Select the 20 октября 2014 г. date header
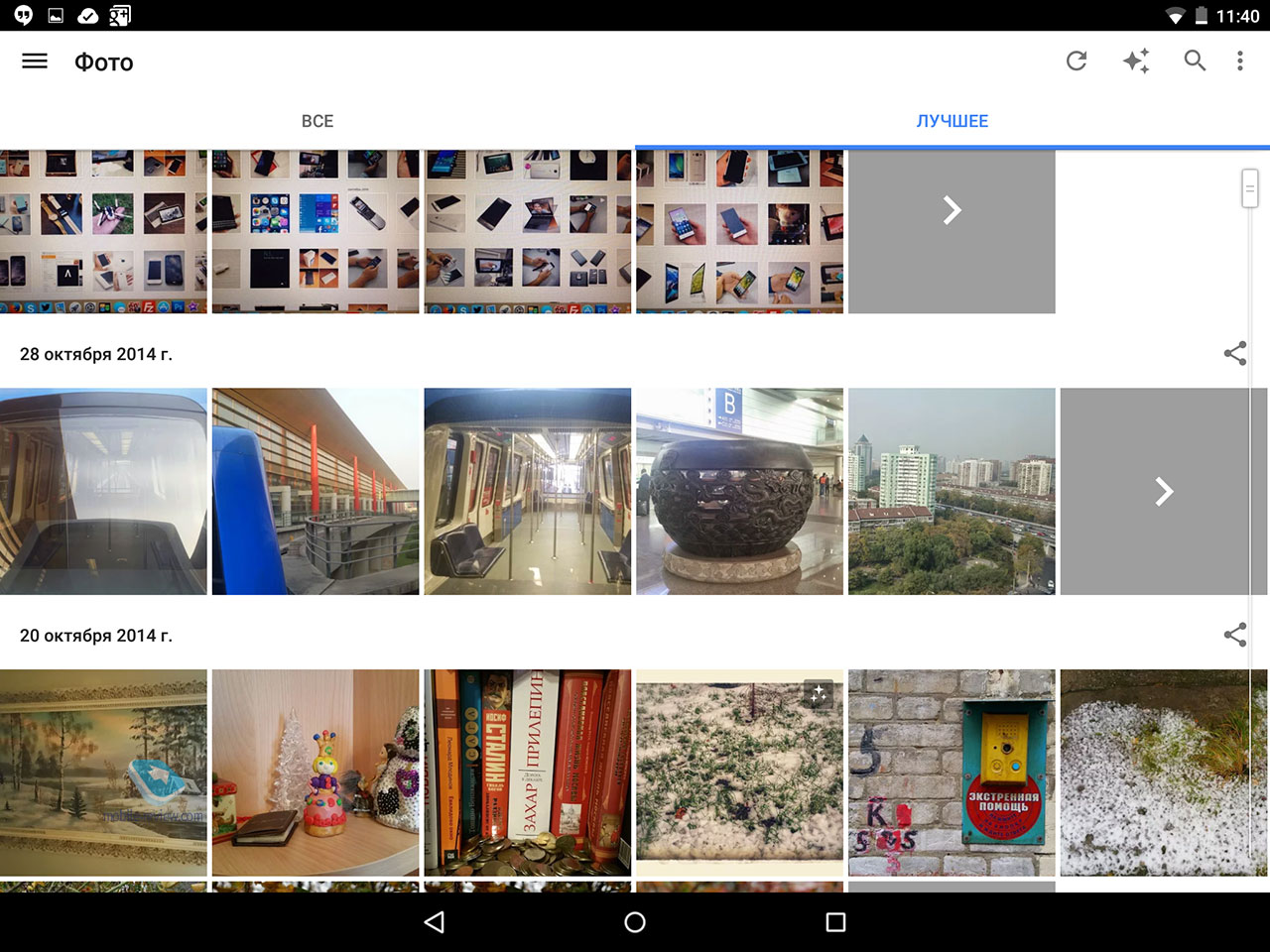Viewport: 1270px width, 952px height. coord(96,636)
